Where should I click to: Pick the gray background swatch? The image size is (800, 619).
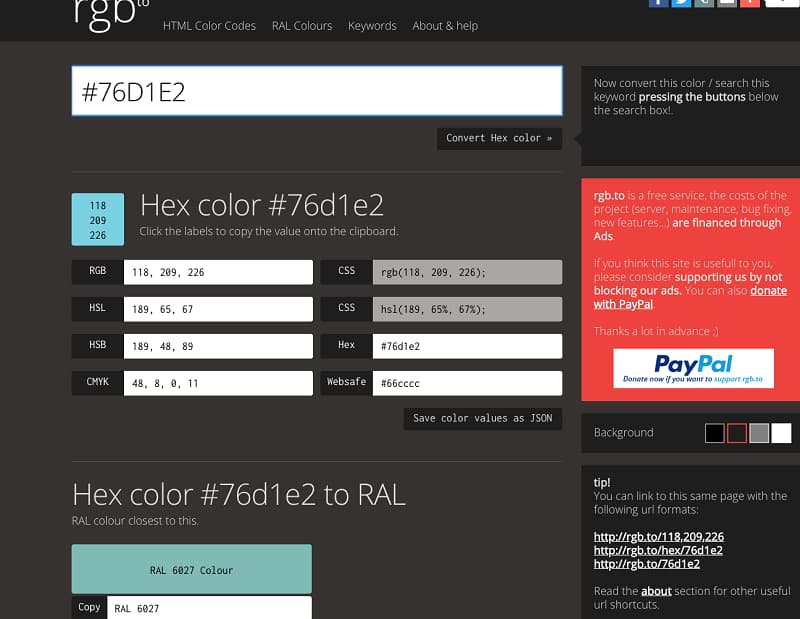tap(759, 433)
